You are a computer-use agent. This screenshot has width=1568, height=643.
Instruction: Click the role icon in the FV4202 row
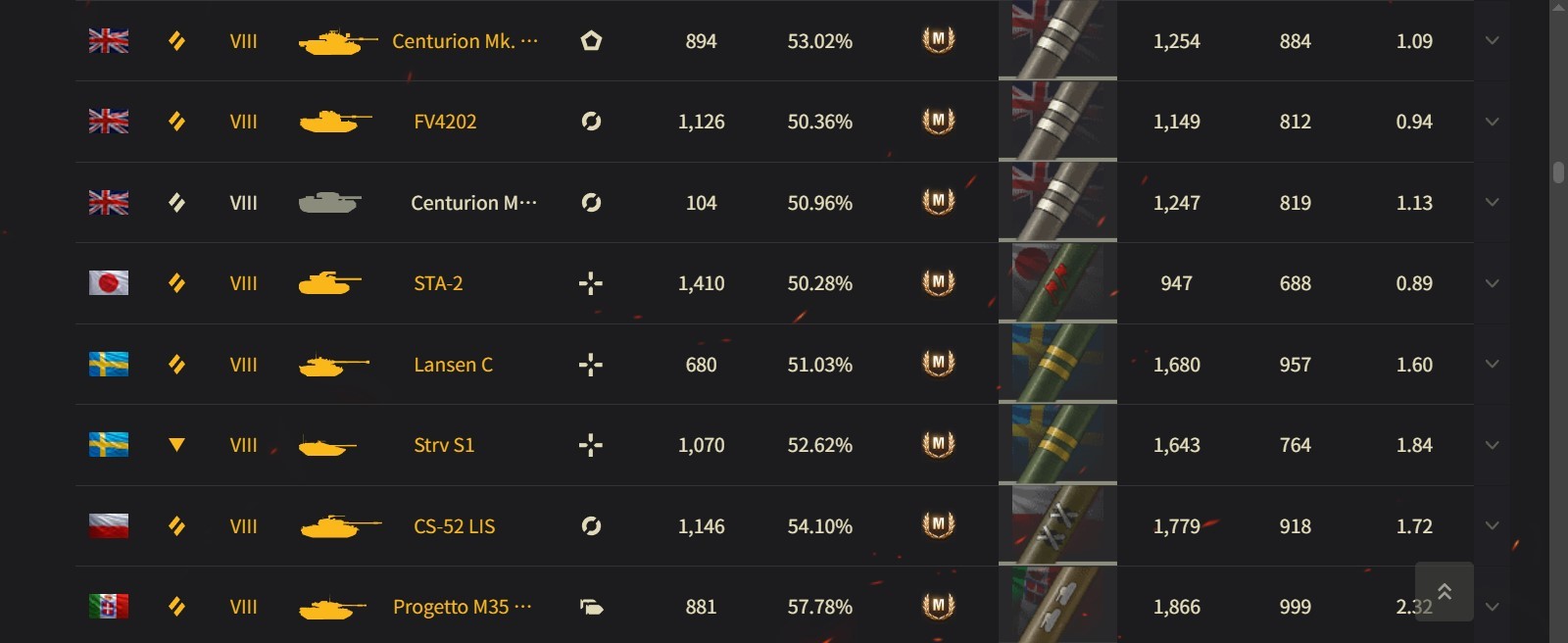point(591,122)
